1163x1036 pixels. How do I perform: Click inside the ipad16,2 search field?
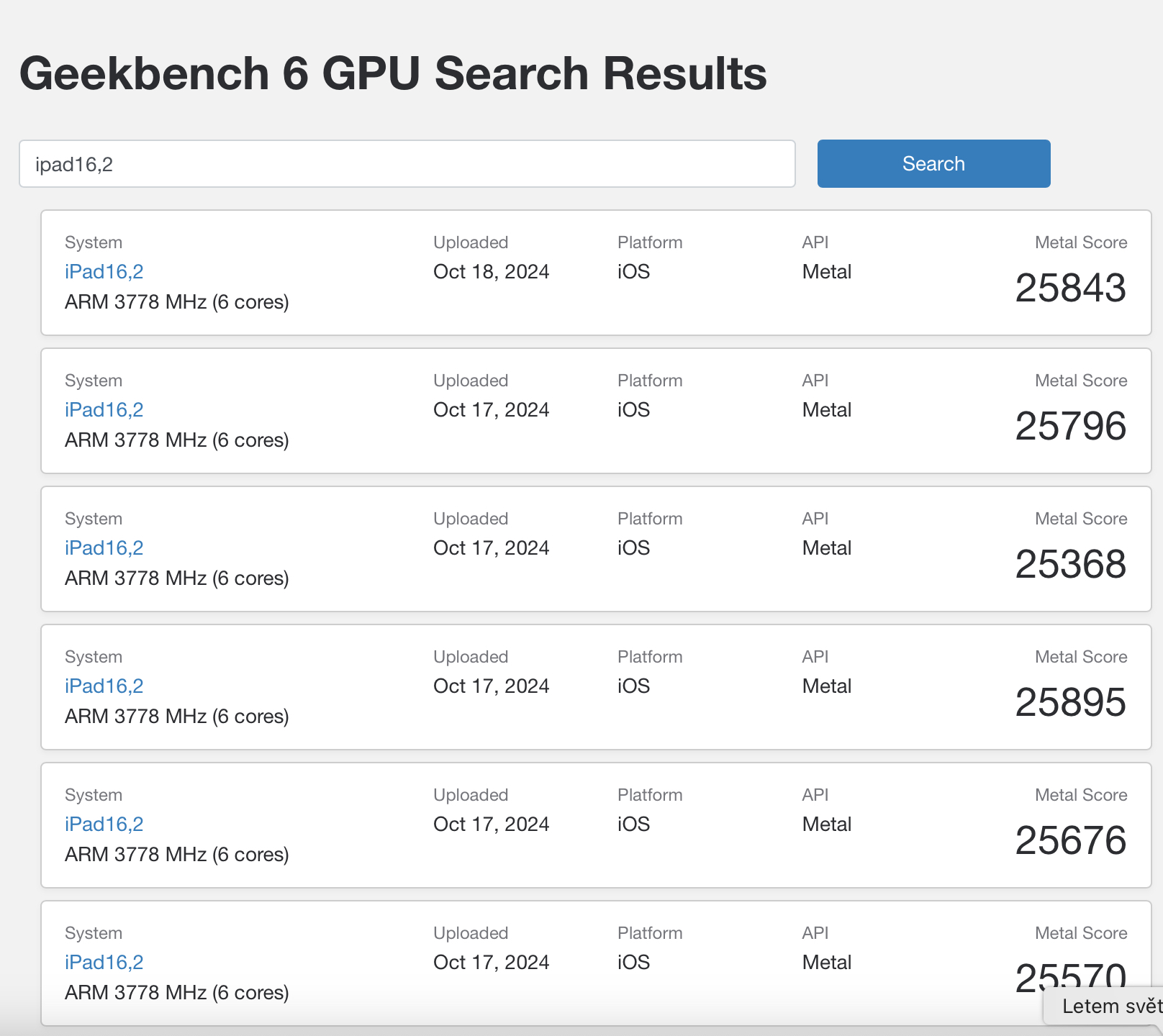coord(407,164)
